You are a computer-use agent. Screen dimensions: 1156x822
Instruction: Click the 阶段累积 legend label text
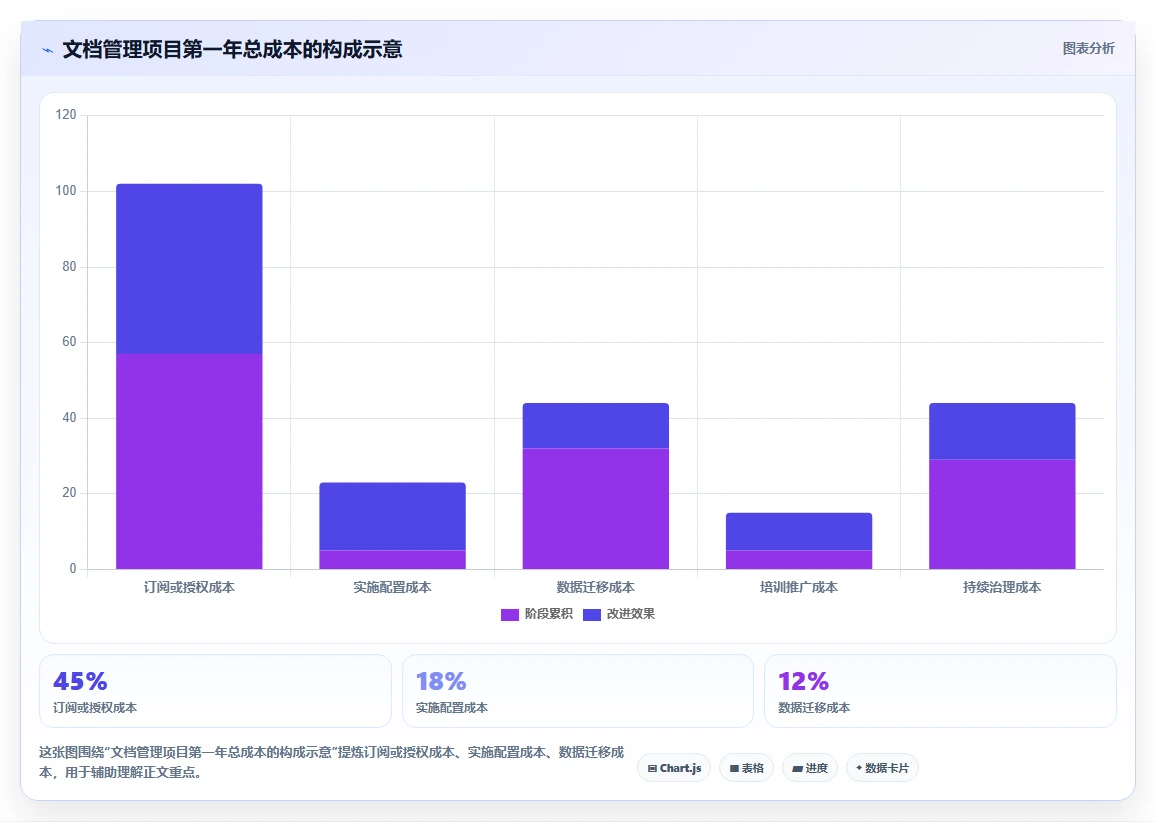(x=549, y=614)
